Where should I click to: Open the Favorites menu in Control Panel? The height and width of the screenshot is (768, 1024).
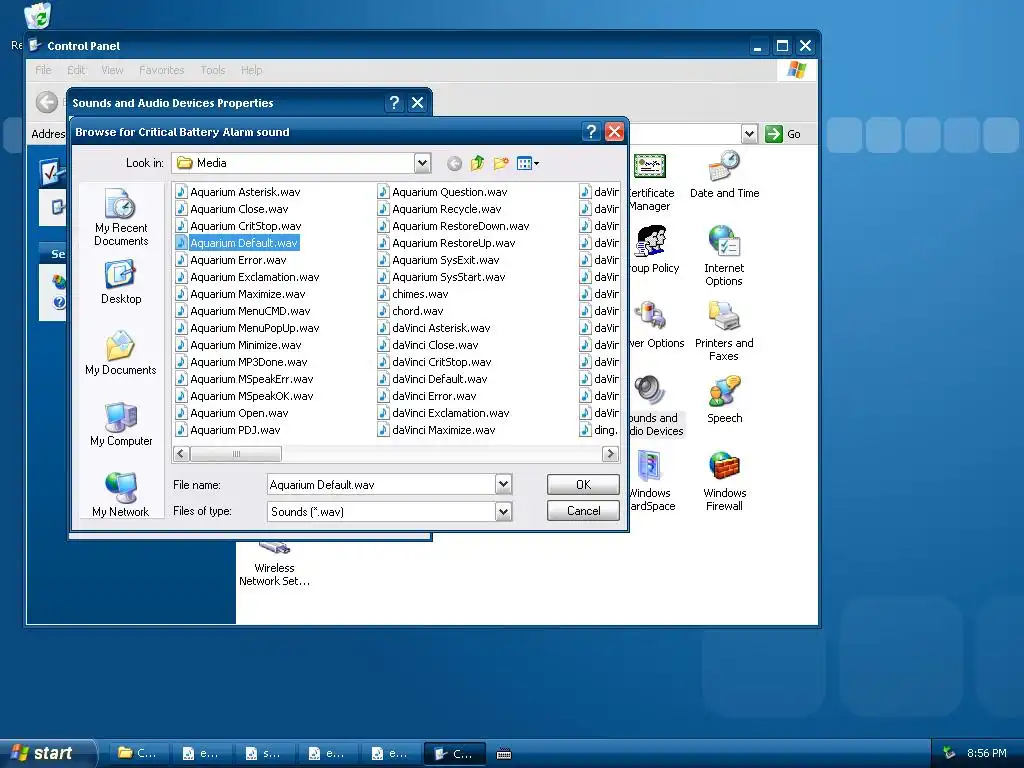click(161, 70)
